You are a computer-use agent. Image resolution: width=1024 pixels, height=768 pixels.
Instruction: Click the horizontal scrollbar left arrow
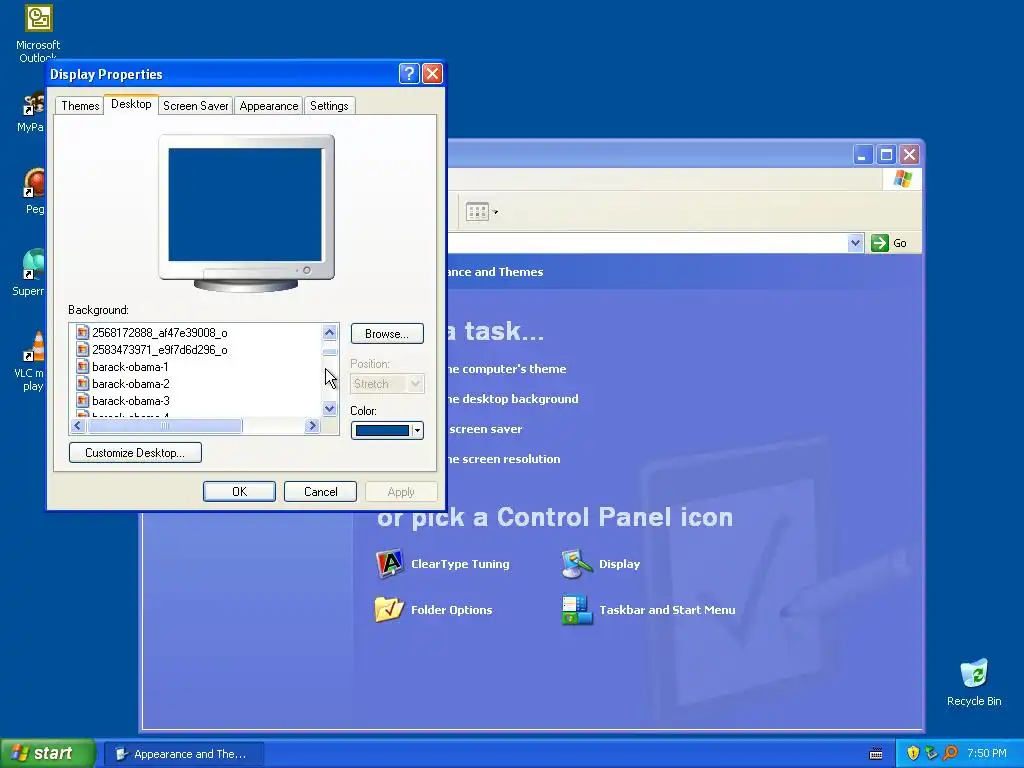click(78, 426)
